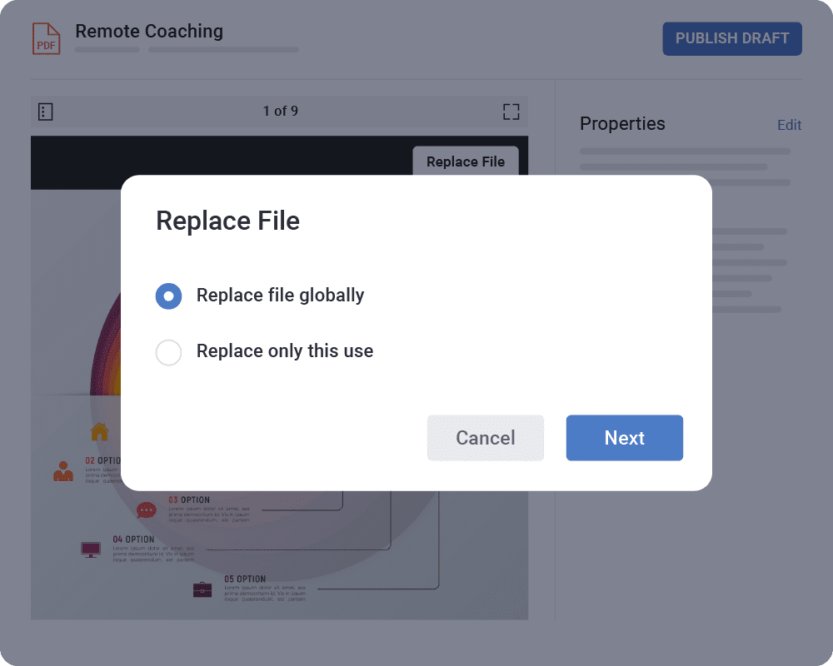This screenshot has height=666, width=833.
Task: Select the Replace file globally option
Action: tap(168, 295)
